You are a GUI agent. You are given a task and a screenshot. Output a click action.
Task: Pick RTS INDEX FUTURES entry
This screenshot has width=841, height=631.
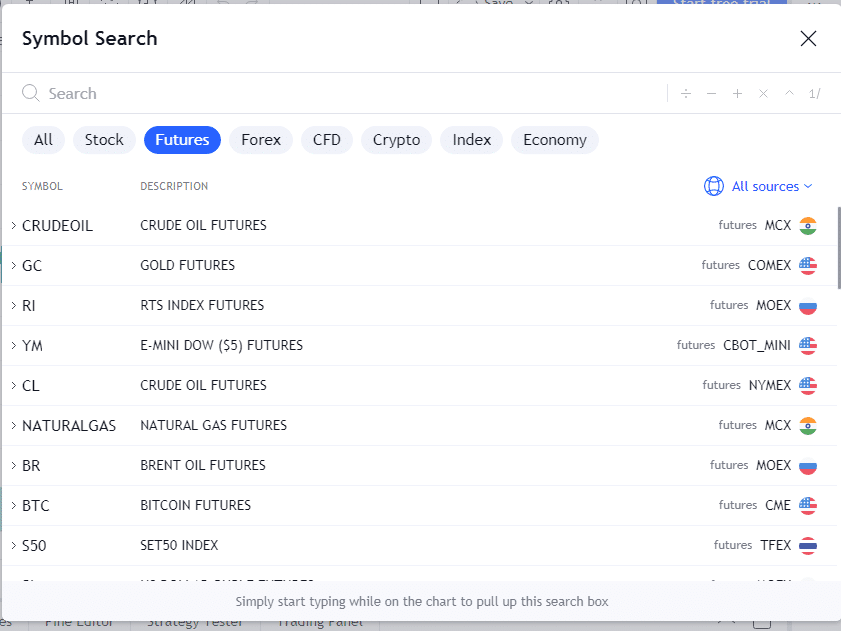[x=202, y=305]
